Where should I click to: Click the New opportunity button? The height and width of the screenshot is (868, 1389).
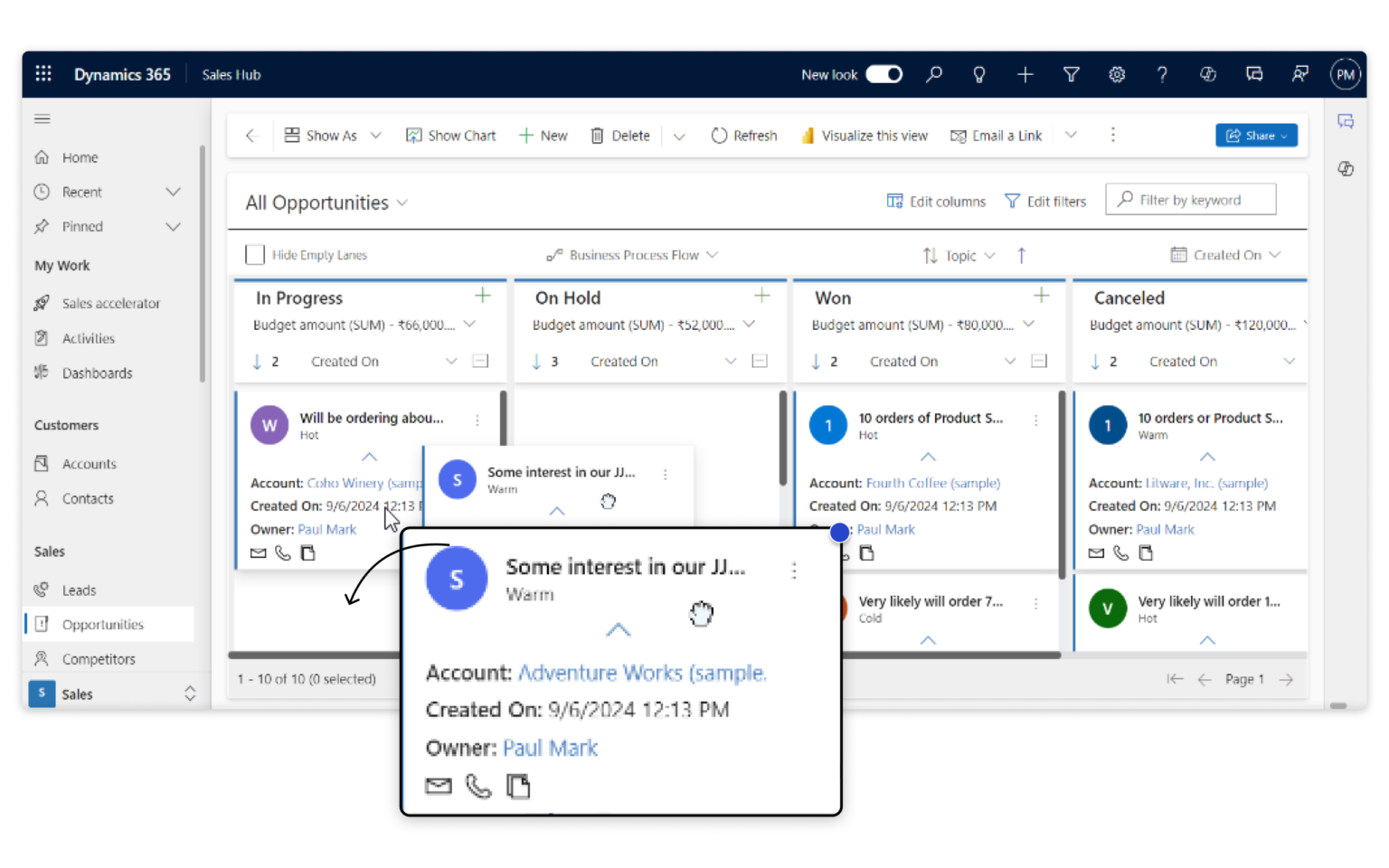click(x=543, y=136)
